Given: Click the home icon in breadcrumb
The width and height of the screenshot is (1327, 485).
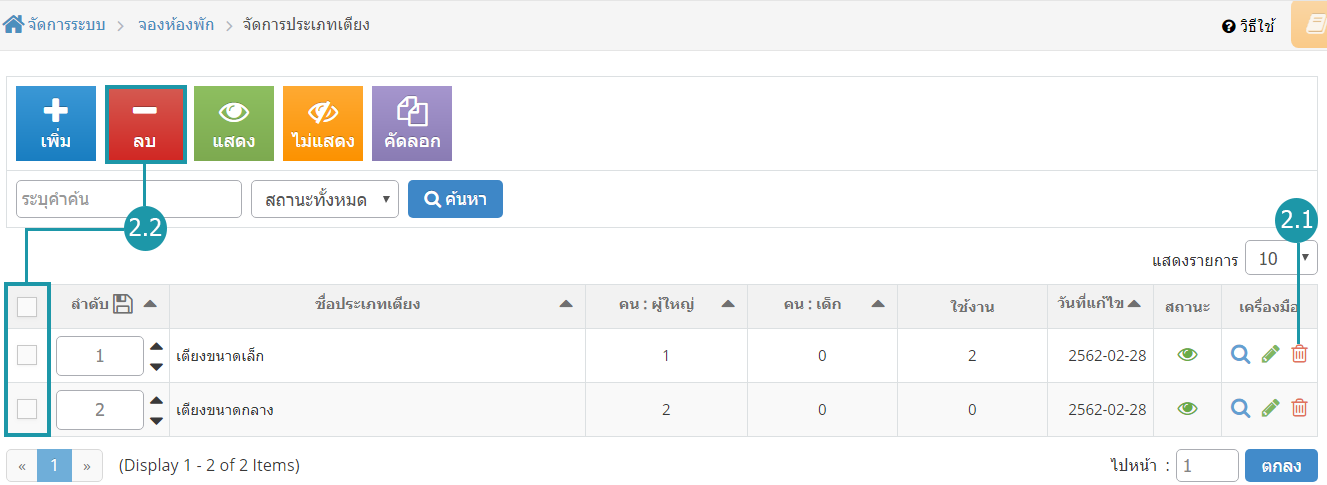Looking at the screenshot, I should click(x=14, y=24).
